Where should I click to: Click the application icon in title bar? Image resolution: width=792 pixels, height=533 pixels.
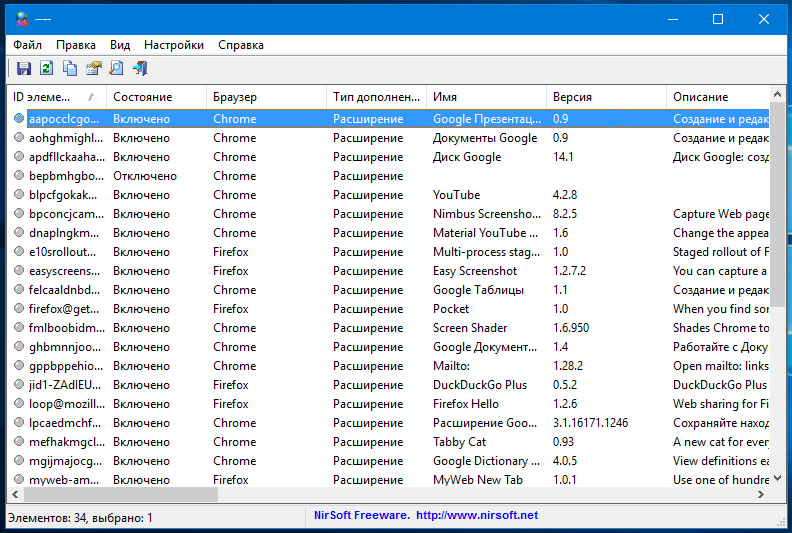[22, 19]
